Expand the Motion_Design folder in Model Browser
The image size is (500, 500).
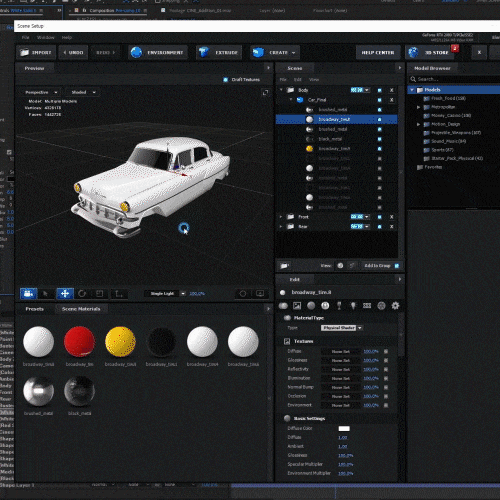(418, 124)
